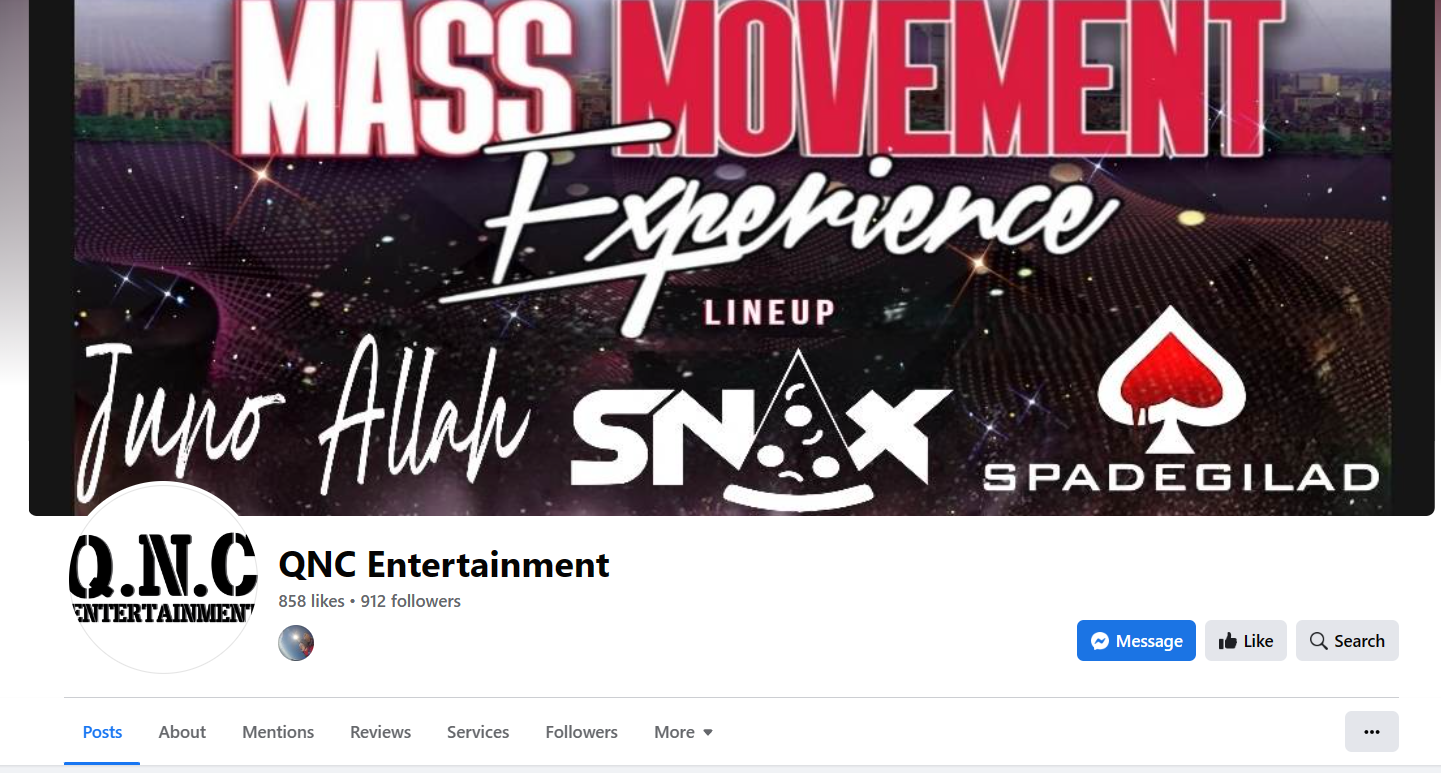View the Followers tab

click(581, 732)
